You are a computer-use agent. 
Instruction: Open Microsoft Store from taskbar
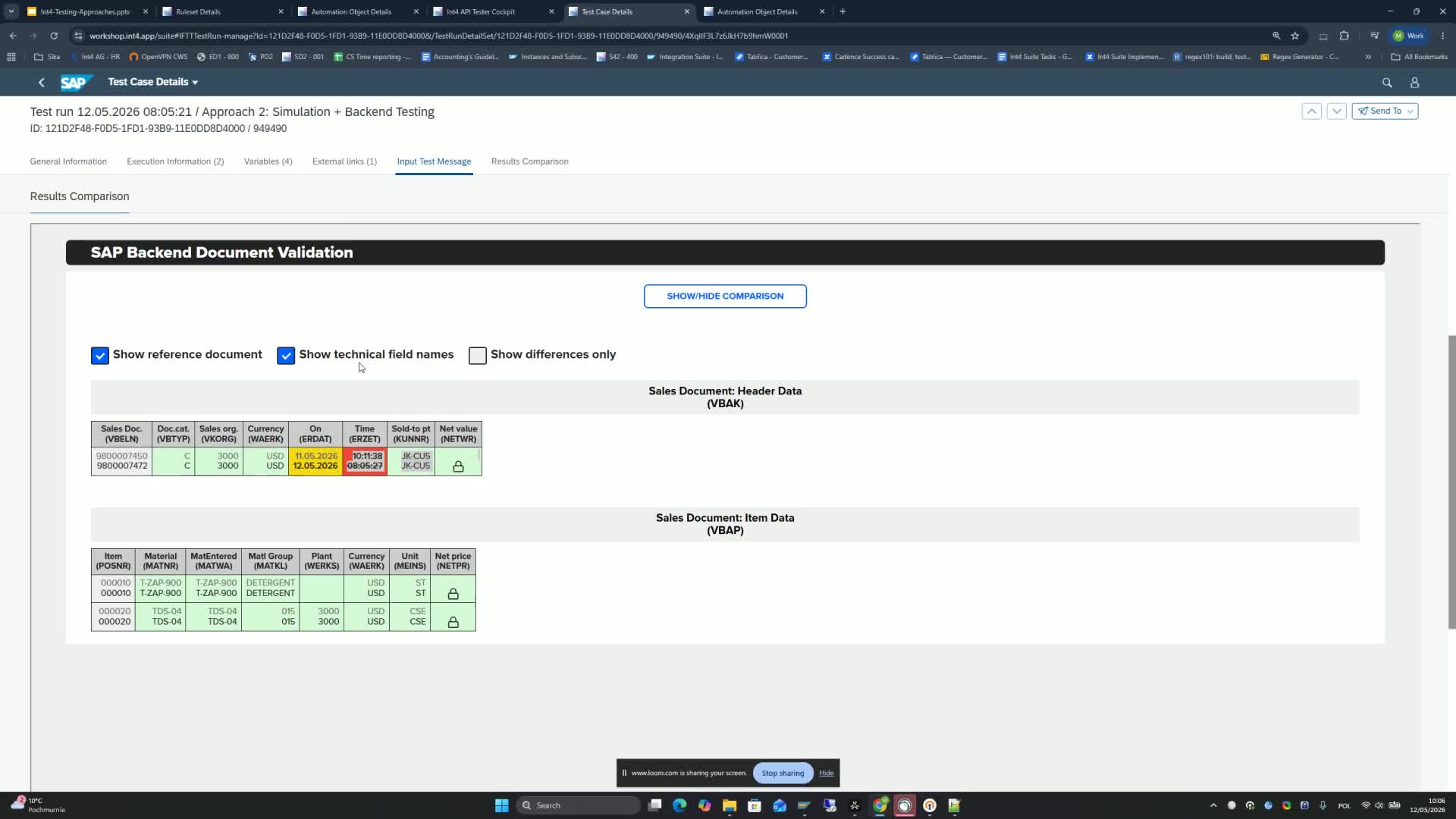pyautogui.click(x=754, y=805)
